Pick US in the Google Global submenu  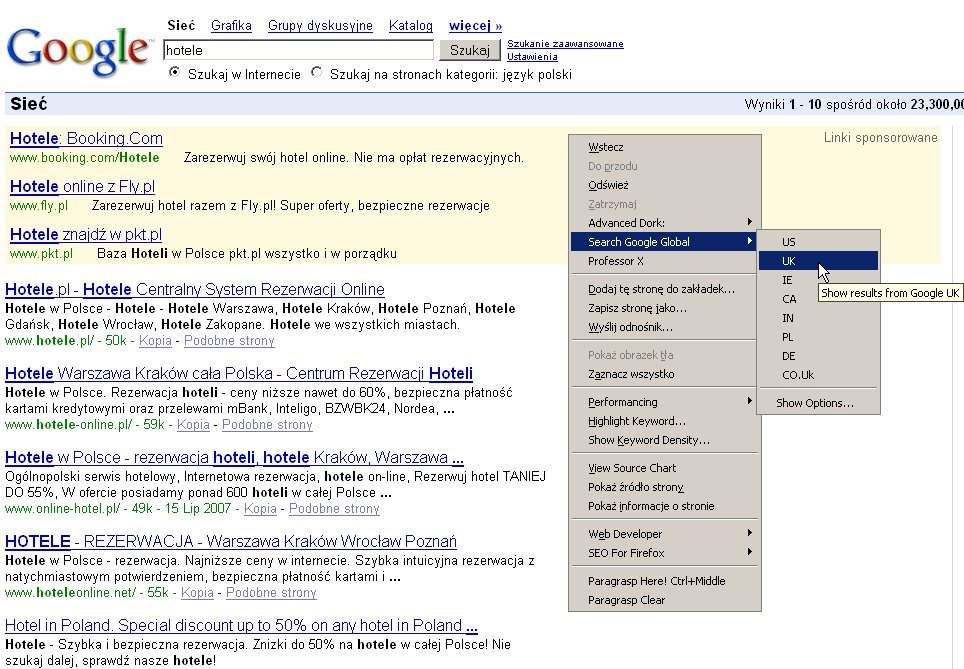tap(818, 242)
